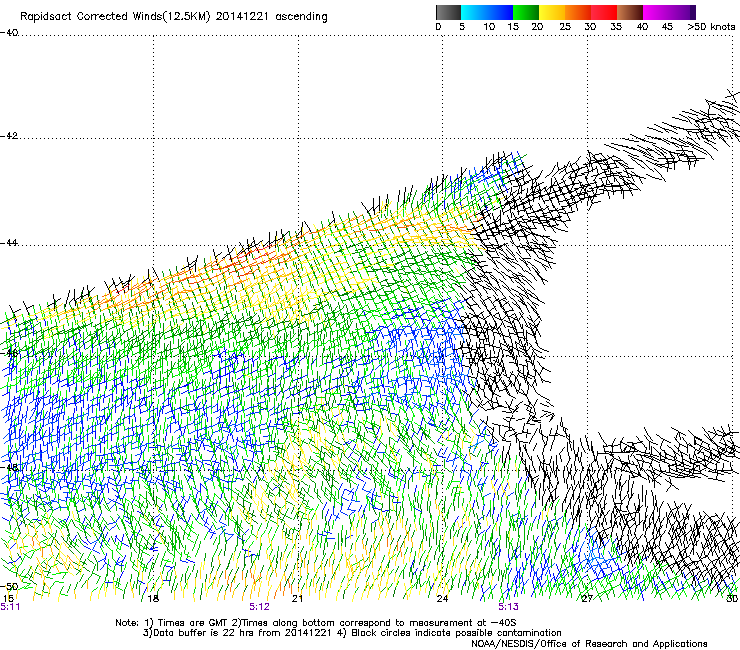This screenshot has height=650, width=740.
Task: Click the '27' longitude axis label
Action: 587,599
